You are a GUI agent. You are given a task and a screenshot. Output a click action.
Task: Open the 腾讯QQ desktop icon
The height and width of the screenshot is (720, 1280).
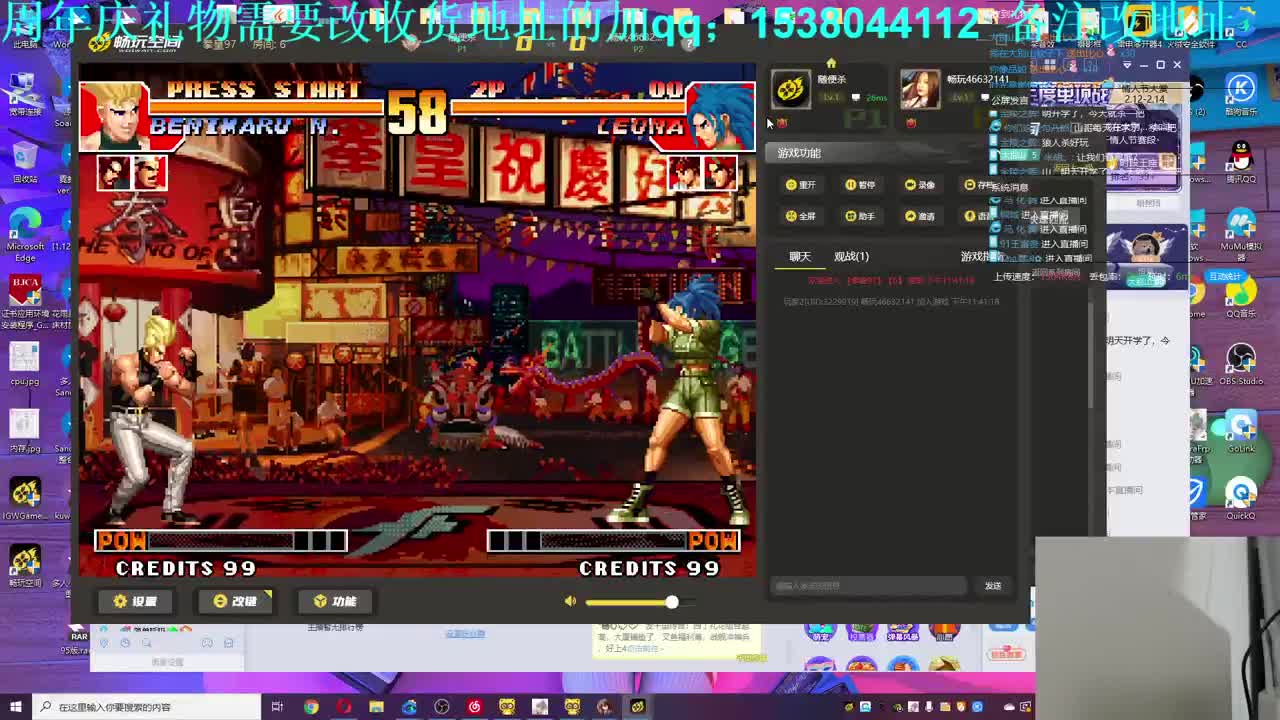(1241, 162)
